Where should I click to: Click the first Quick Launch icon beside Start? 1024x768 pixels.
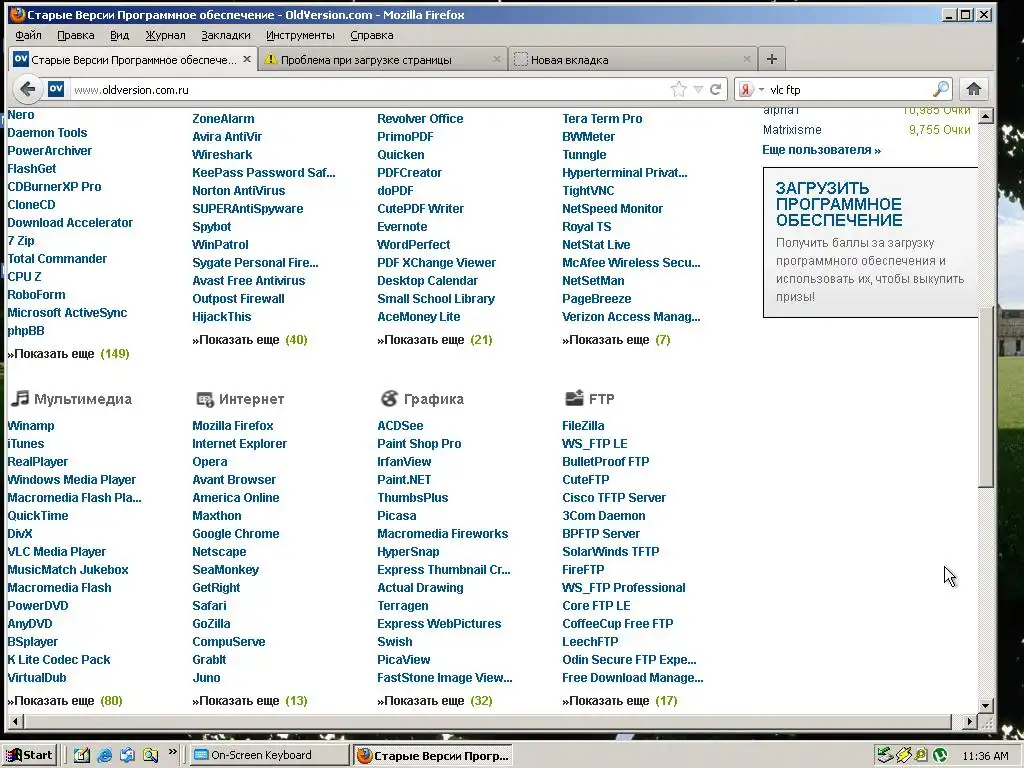pos(82,756)
